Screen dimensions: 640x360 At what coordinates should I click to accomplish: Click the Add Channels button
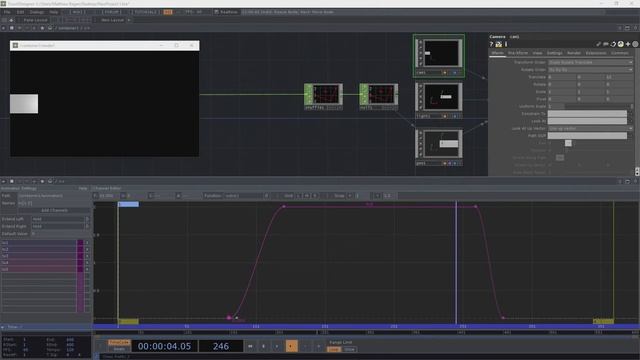pos(54,211)
